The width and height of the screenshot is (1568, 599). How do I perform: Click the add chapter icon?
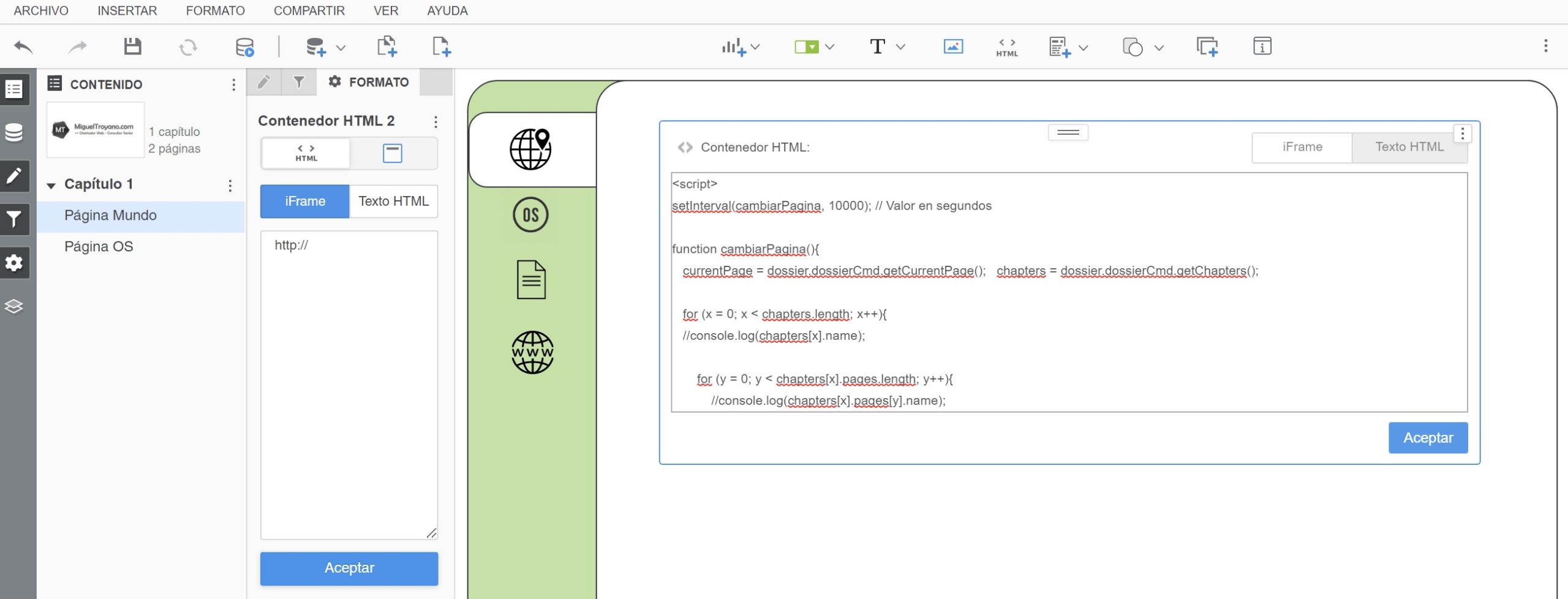pyautogui.click(x=386, y=47)
